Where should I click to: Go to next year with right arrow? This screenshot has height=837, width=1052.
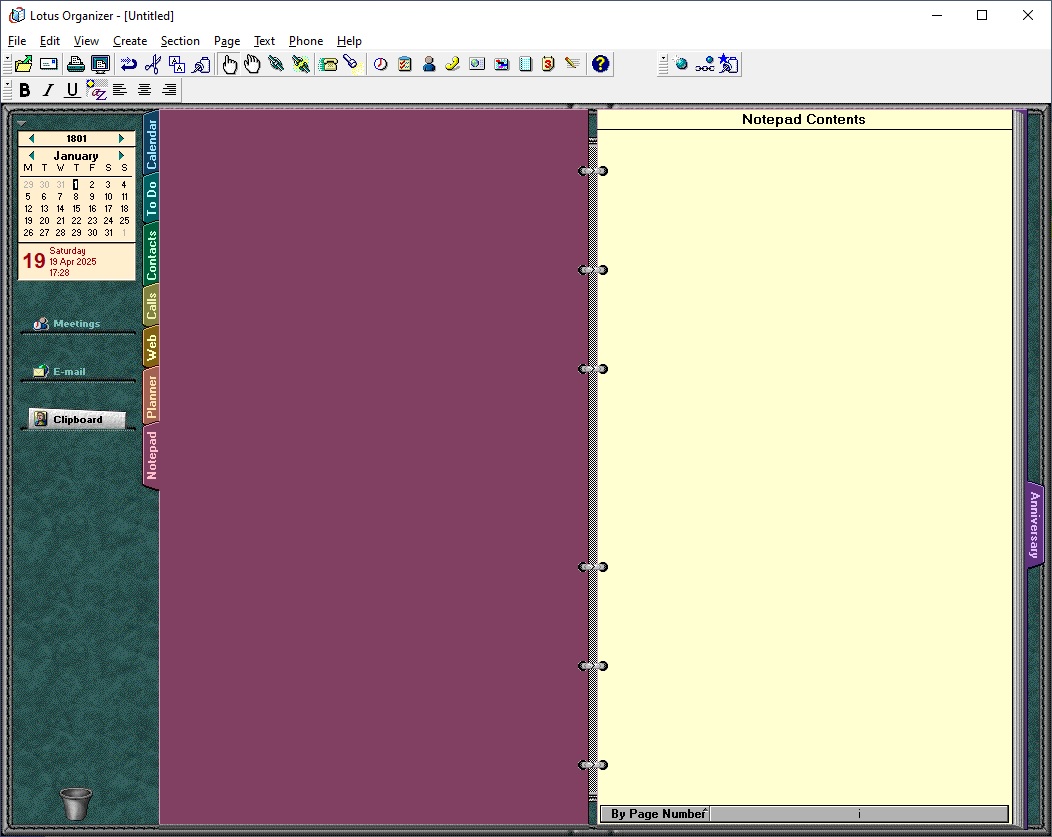point(122,139)
